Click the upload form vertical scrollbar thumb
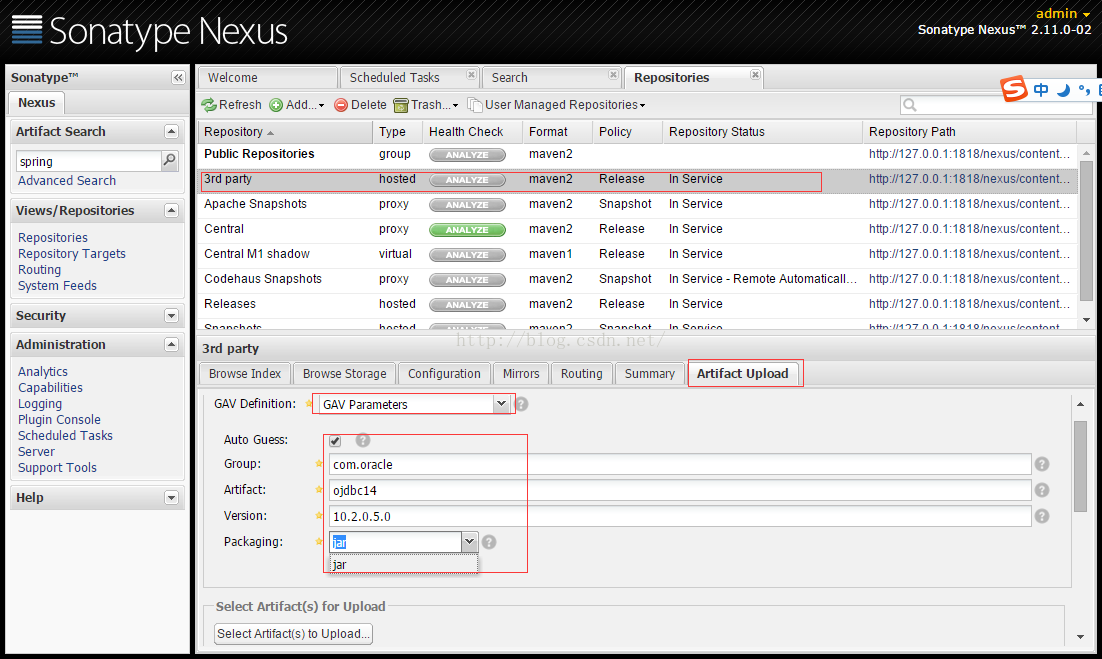1102x659 pixels. [1080, 466]
